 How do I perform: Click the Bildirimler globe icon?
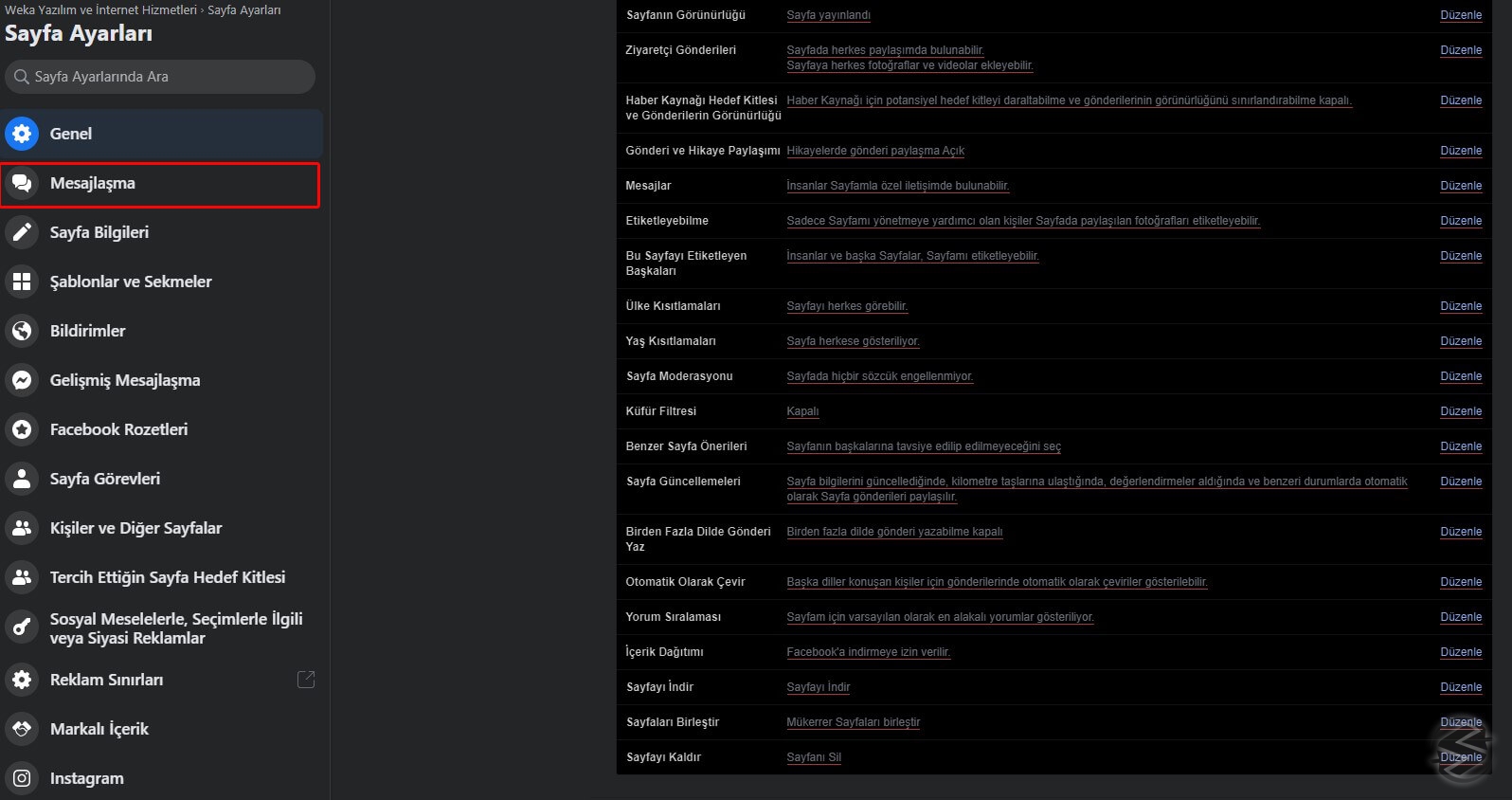(22, 331)
